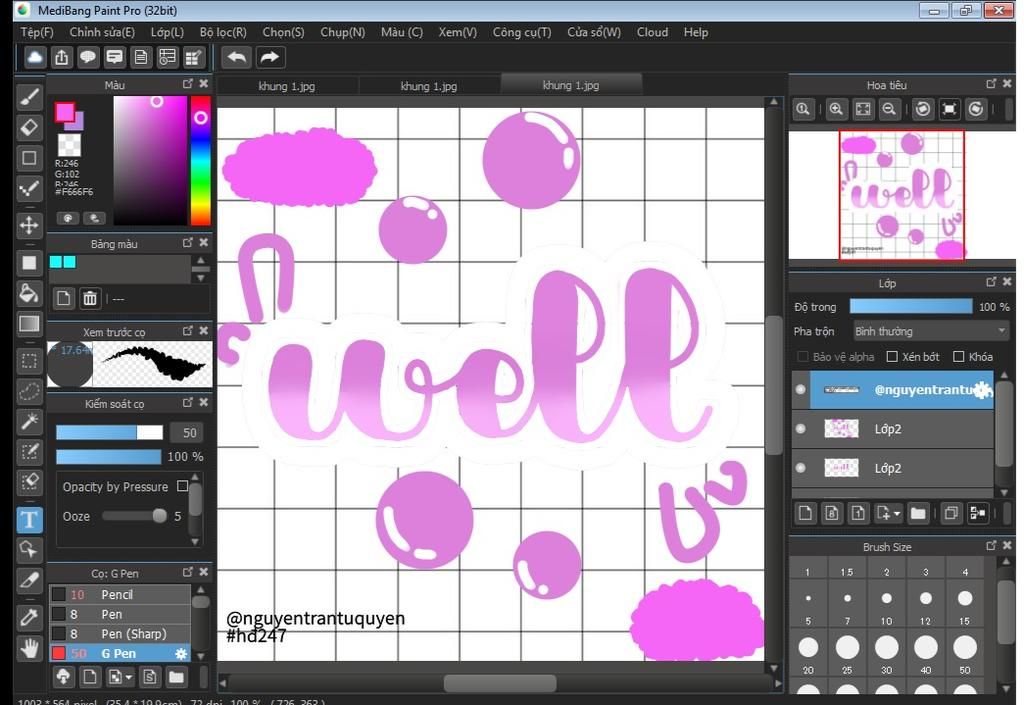Screen dimensions: 1024x705
Task: Toggle the Xén bớt clipping checkbox
Action: point(892,356)
